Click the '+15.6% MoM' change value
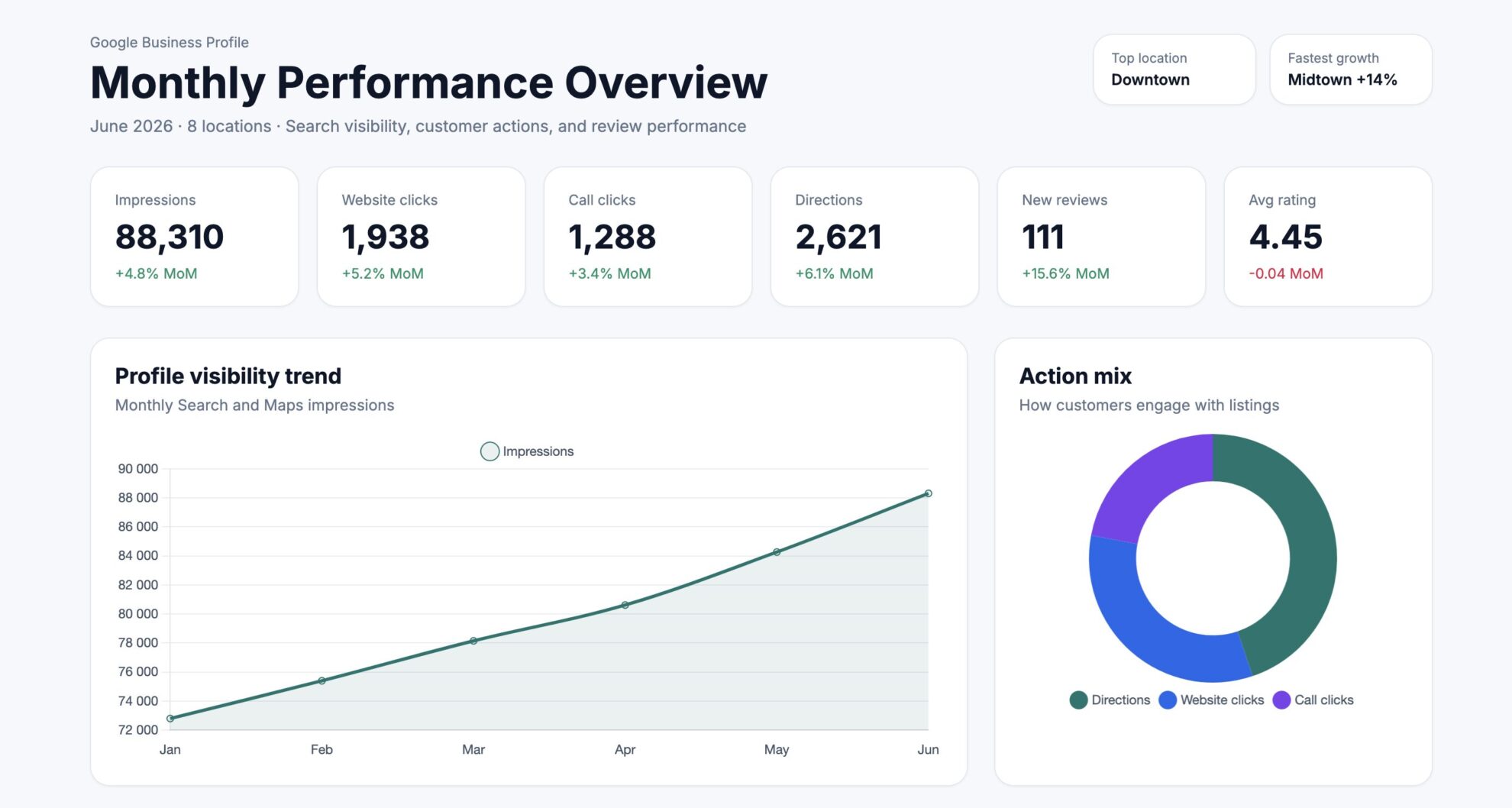This screenshot has height=808, width=1512. pyautogui.click(x=1066, y=273)
